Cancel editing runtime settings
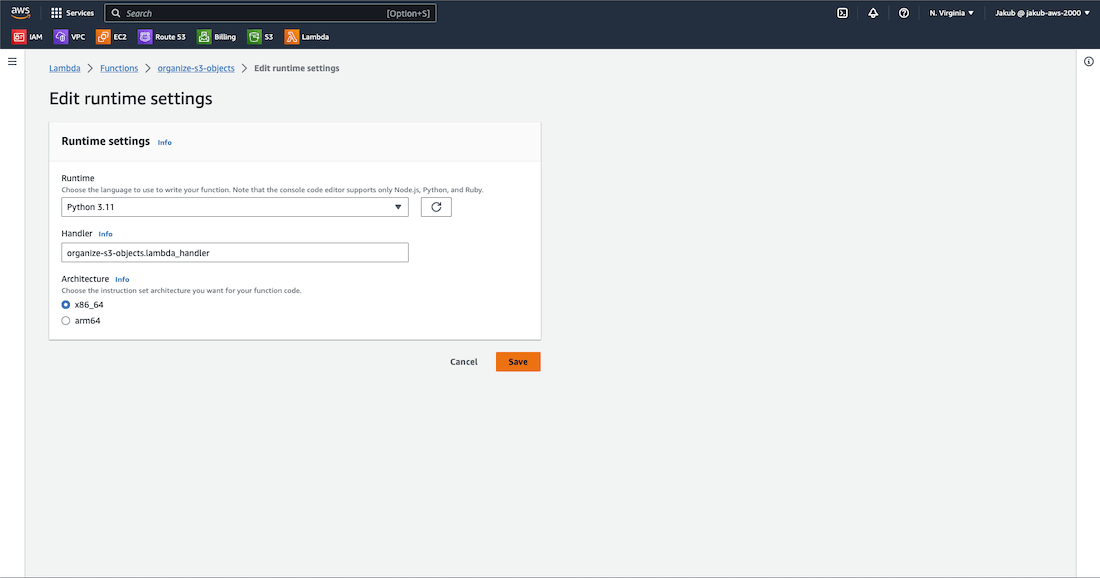The height and width of the screenshot is (578, 1100). [464, 362]
